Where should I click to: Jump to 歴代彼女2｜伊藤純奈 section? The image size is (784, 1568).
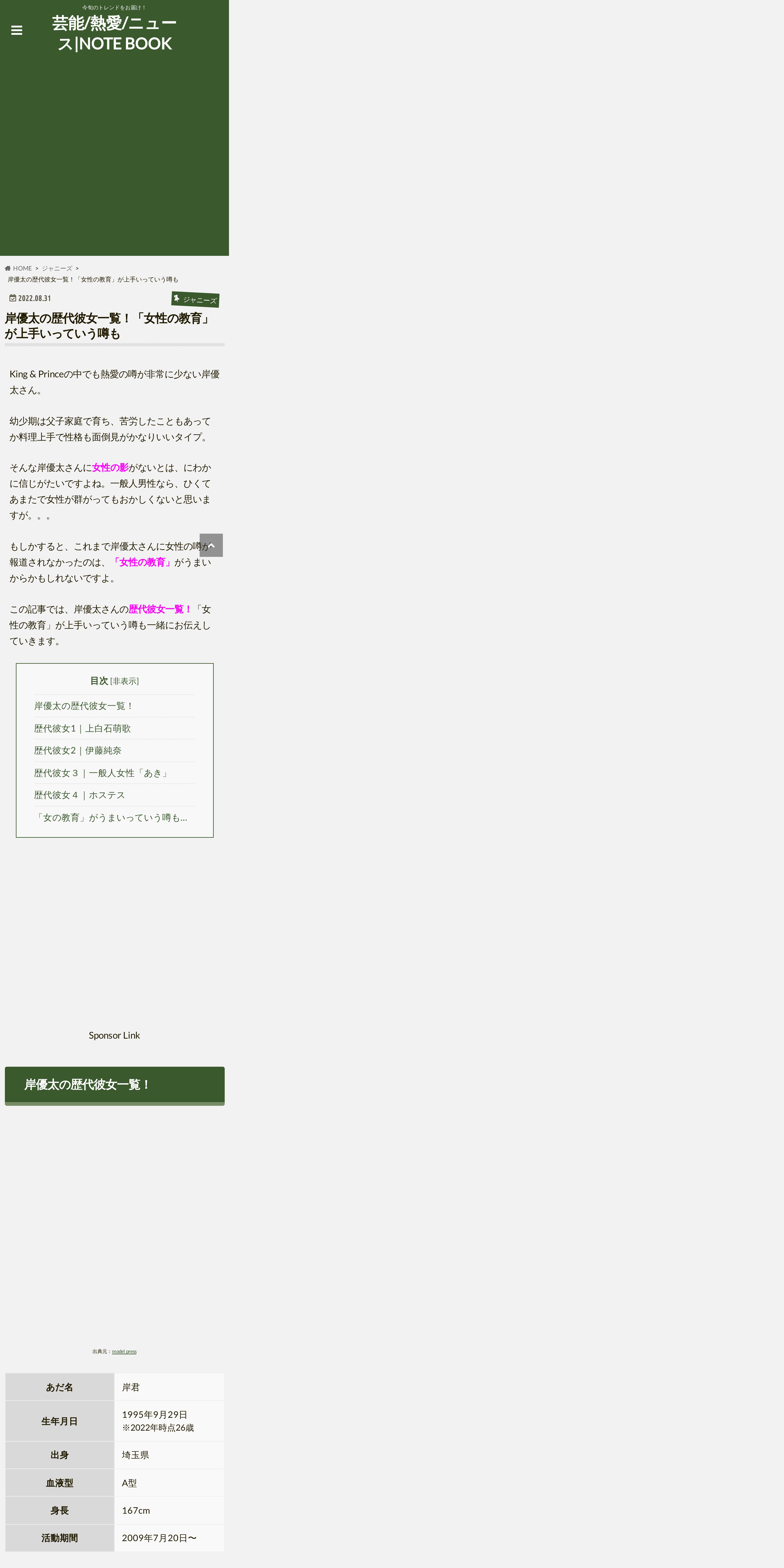pos(77,751)
